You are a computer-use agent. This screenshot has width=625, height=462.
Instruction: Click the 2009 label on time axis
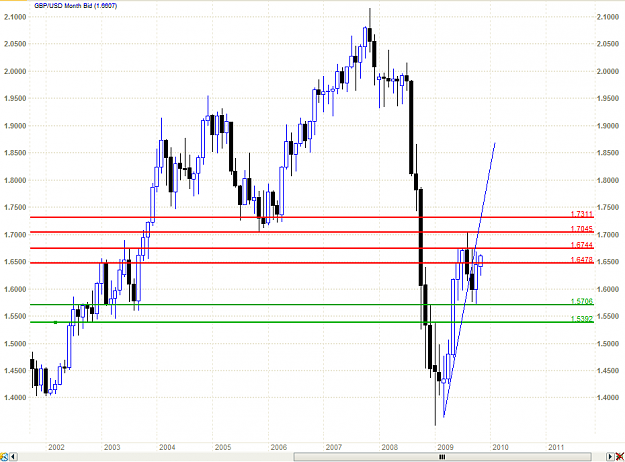pos(445,447)
